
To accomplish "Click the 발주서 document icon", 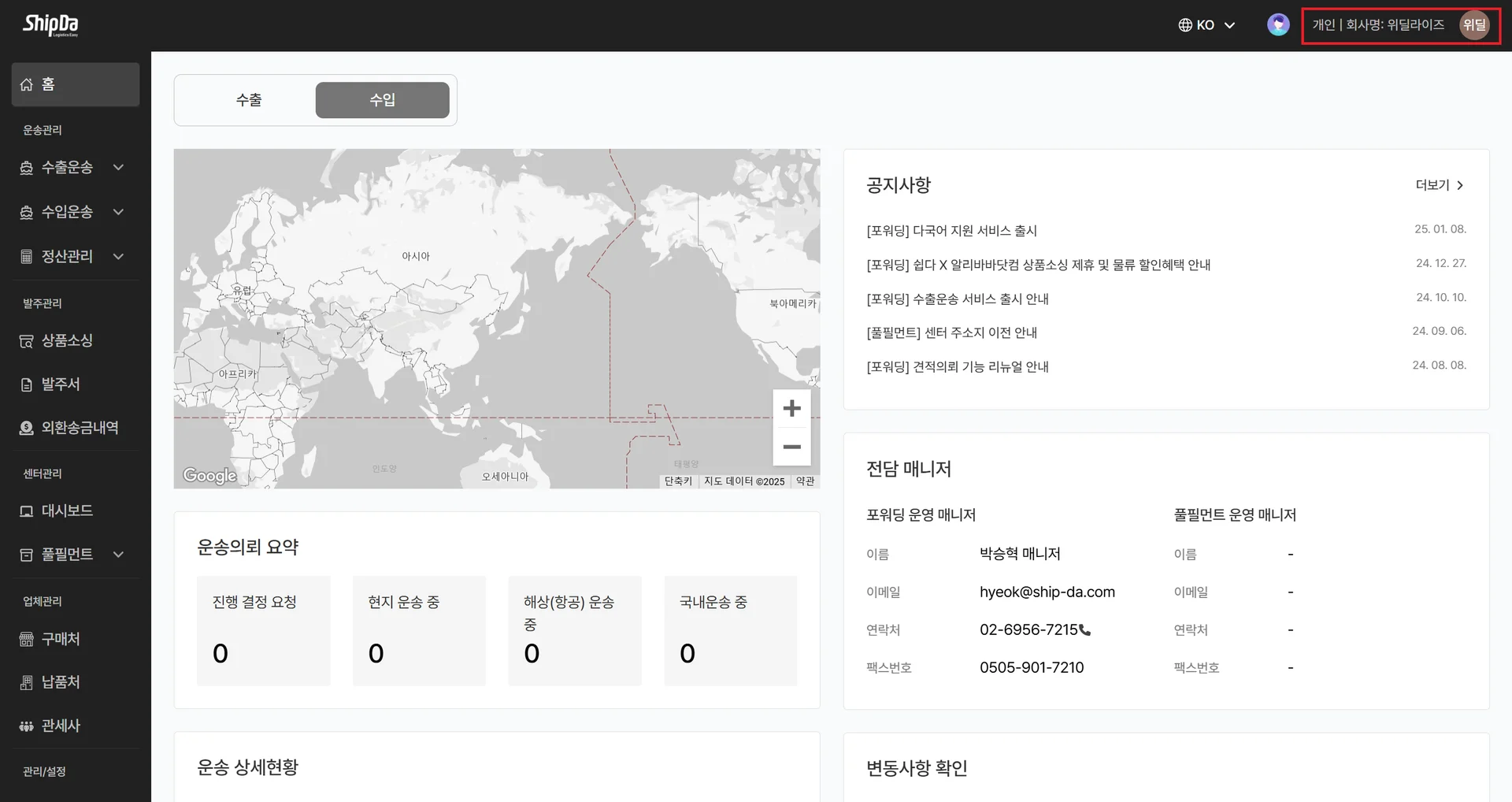I will pyautogui.click(x=26, y=384).
